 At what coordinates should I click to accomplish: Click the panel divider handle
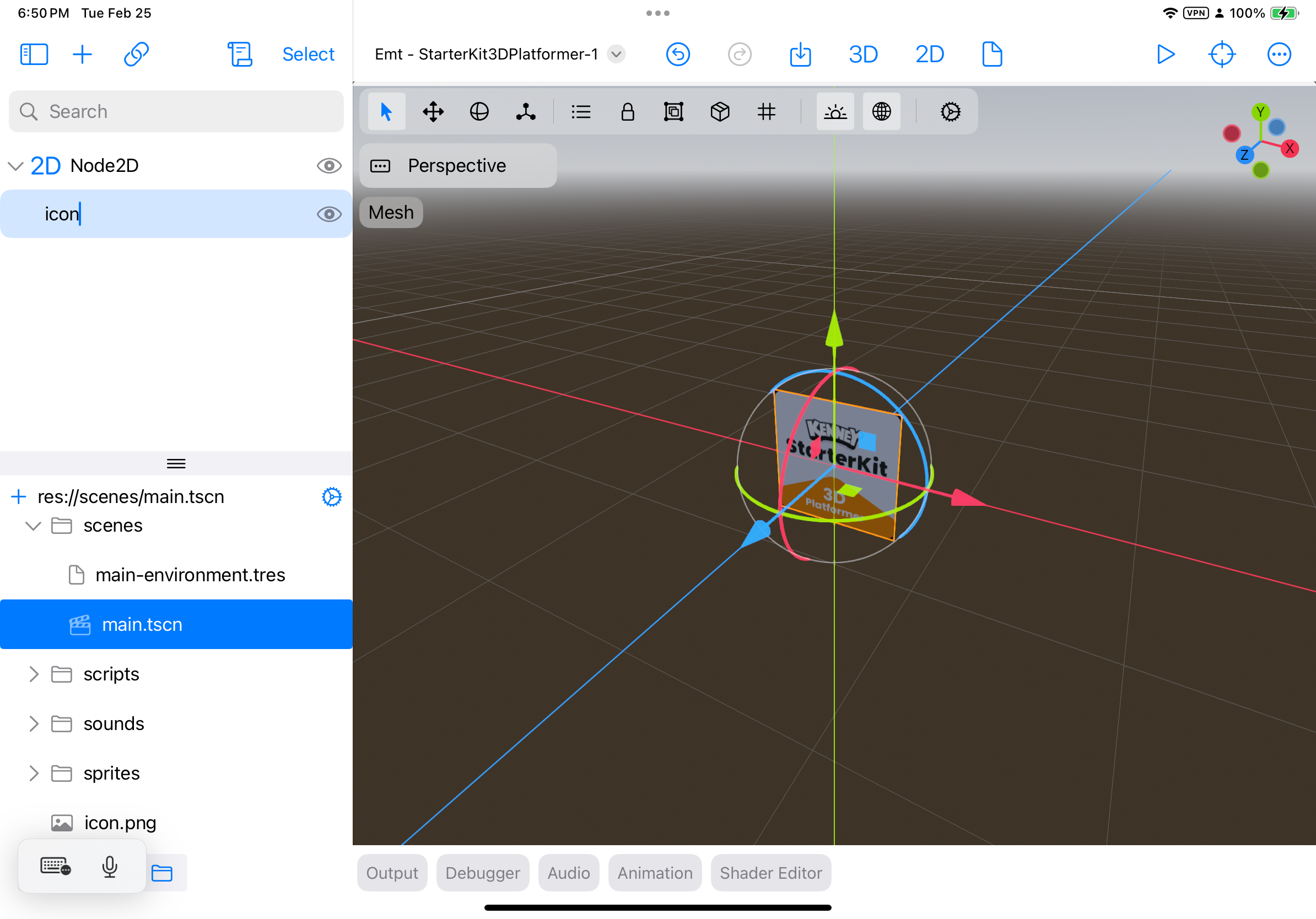pos(176,463)
